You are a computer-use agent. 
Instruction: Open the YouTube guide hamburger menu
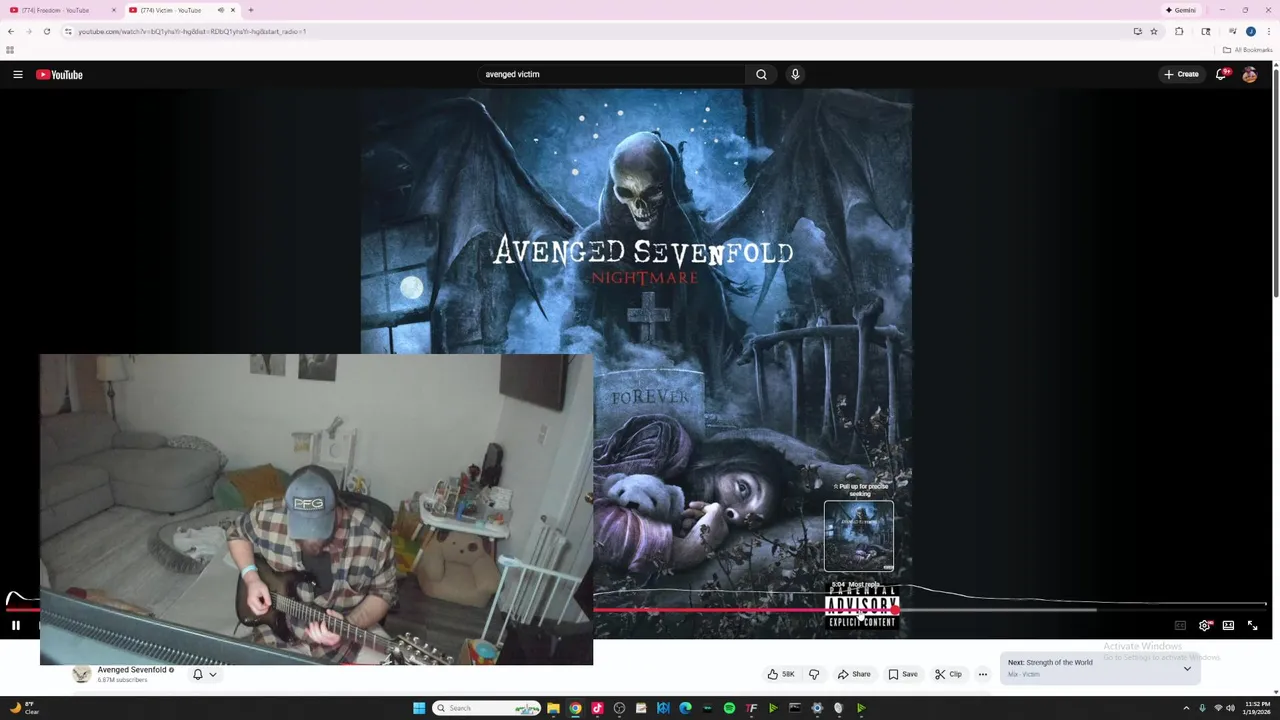pos(17,74)
